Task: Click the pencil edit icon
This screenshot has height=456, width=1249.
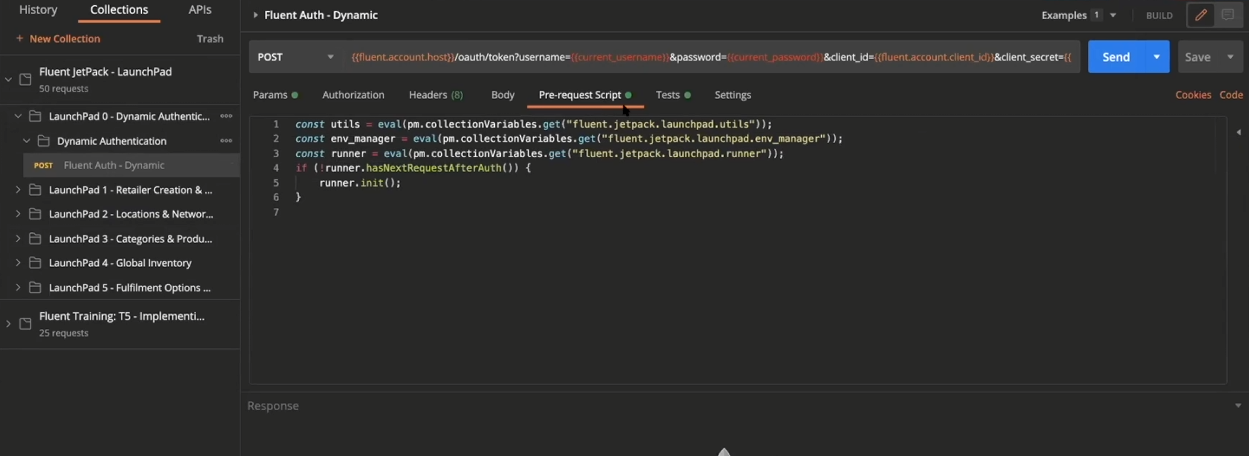Action: (1200, 15)
